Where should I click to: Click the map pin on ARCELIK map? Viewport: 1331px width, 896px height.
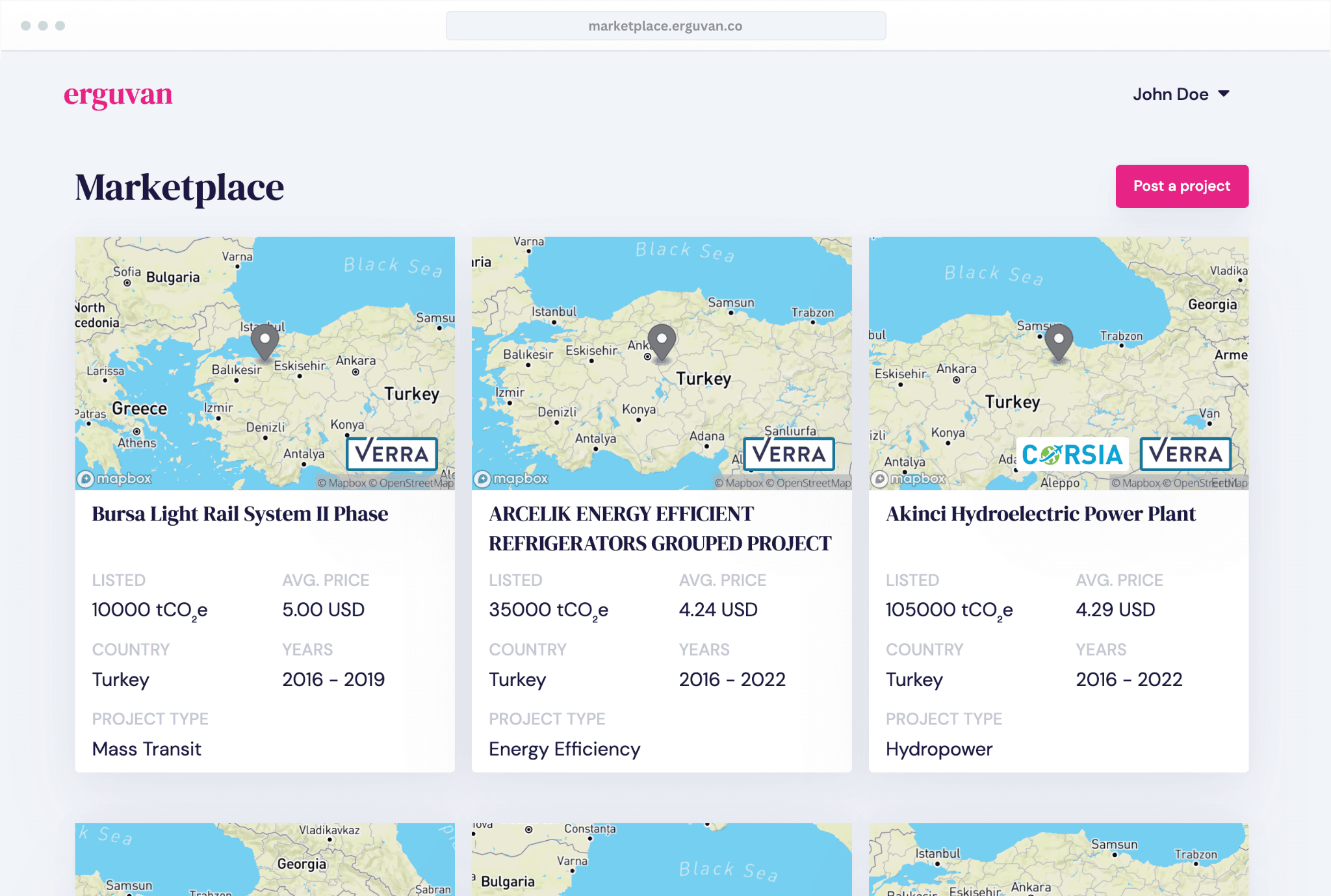[x=662, y=342]
